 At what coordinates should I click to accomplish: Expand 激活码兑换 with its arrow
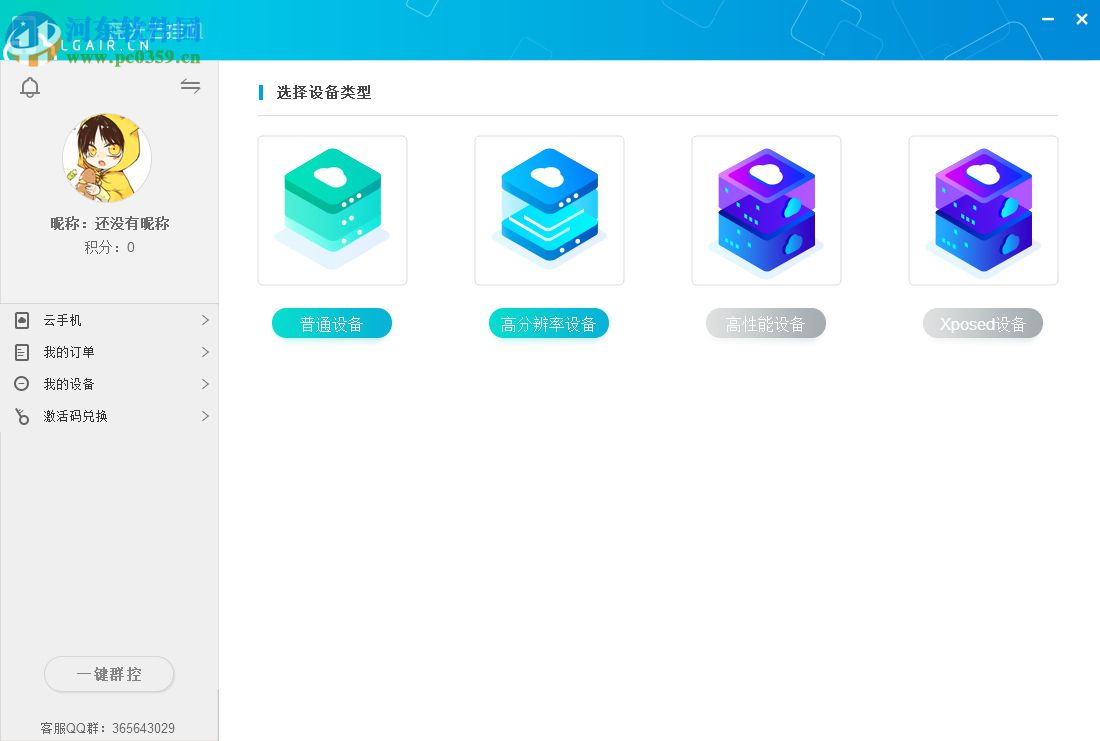(205, 416)
